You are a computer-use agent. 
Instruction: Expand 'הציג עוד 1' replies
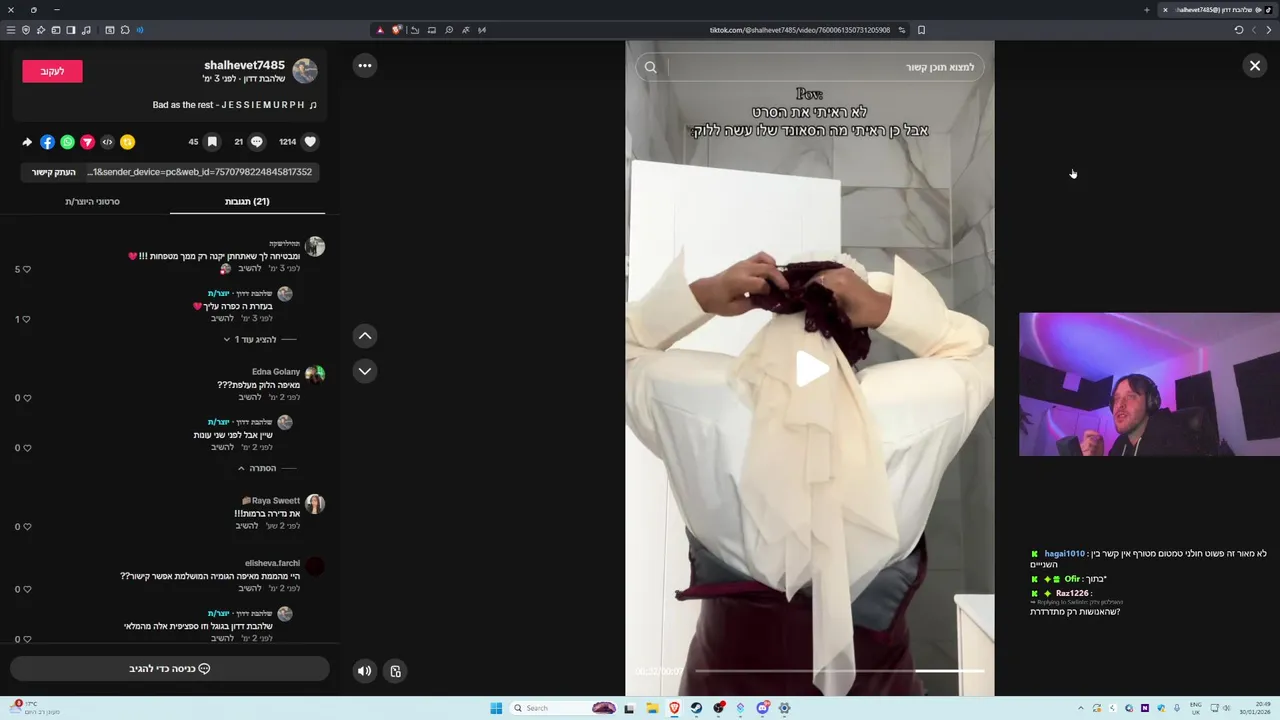click(x=255, y=340)
